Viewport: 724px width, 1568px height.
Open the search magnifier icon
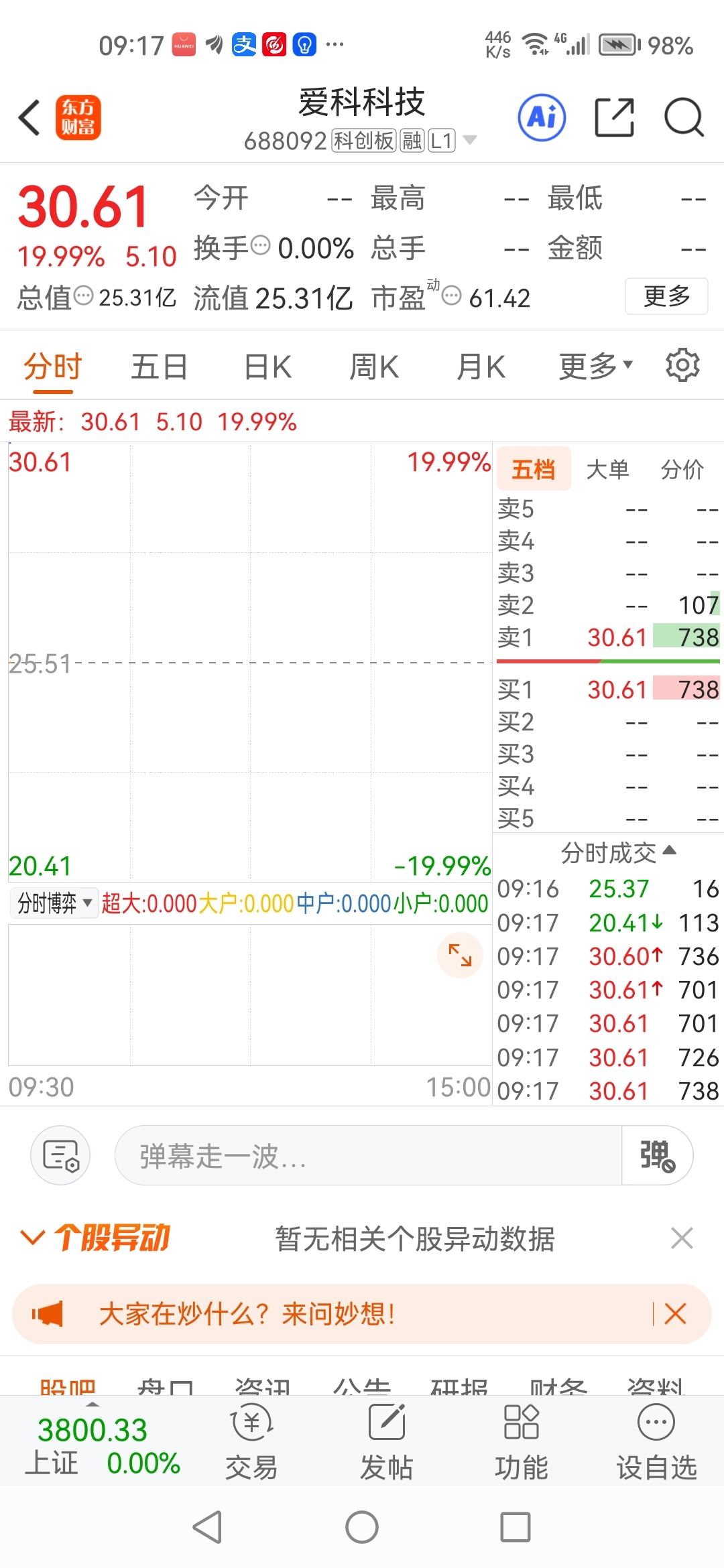684,117
